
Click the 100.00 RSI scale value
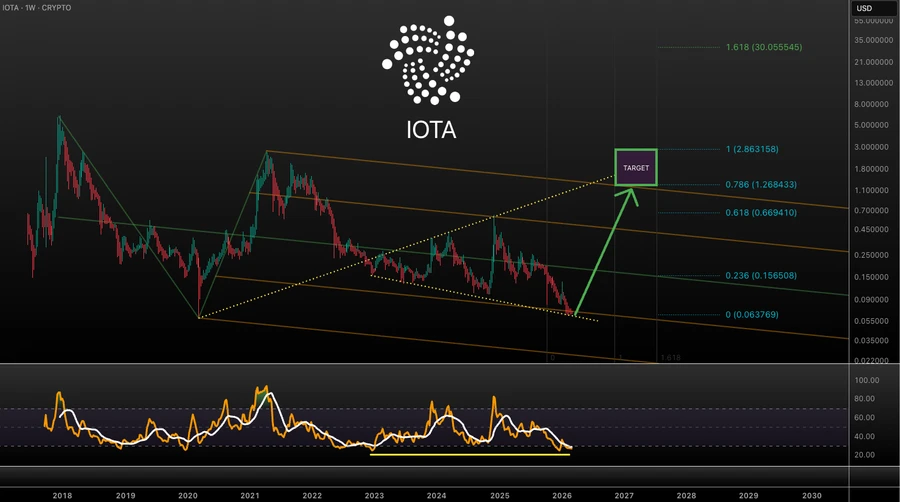click(867, 380)
